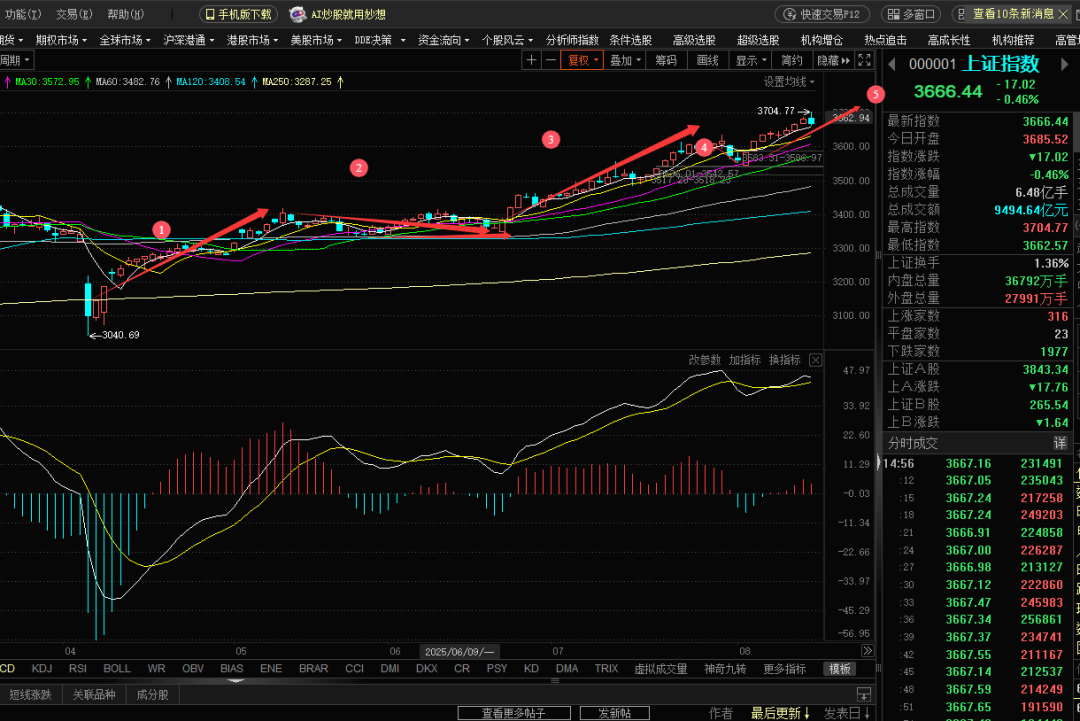1080x721 pixels.
Task: Open the 交易 menu
Action: click(73, 15)
